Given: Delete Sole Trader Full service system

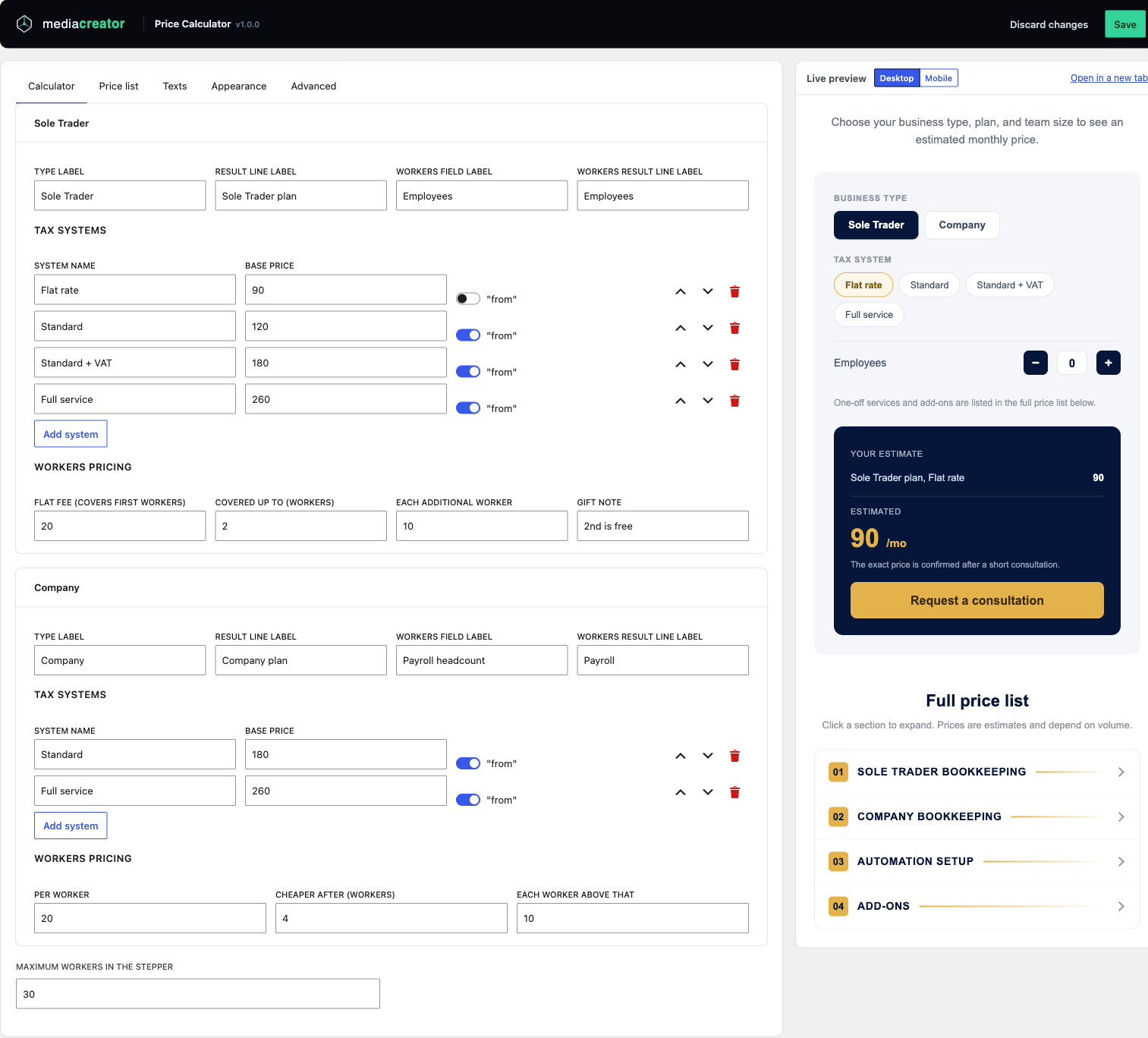Looking at the screenshot, I should [734, 401].
